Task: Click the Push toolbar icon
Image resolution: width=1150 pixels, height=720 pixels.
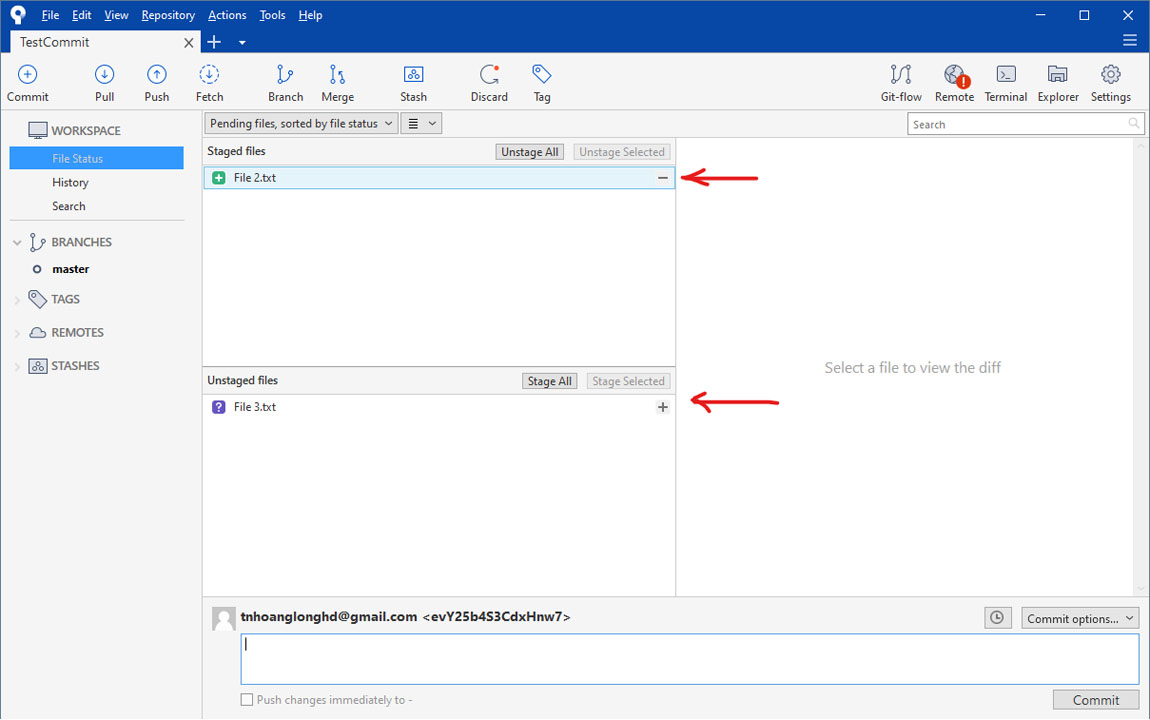Action: pyautogui.click(x=156, y=75)
